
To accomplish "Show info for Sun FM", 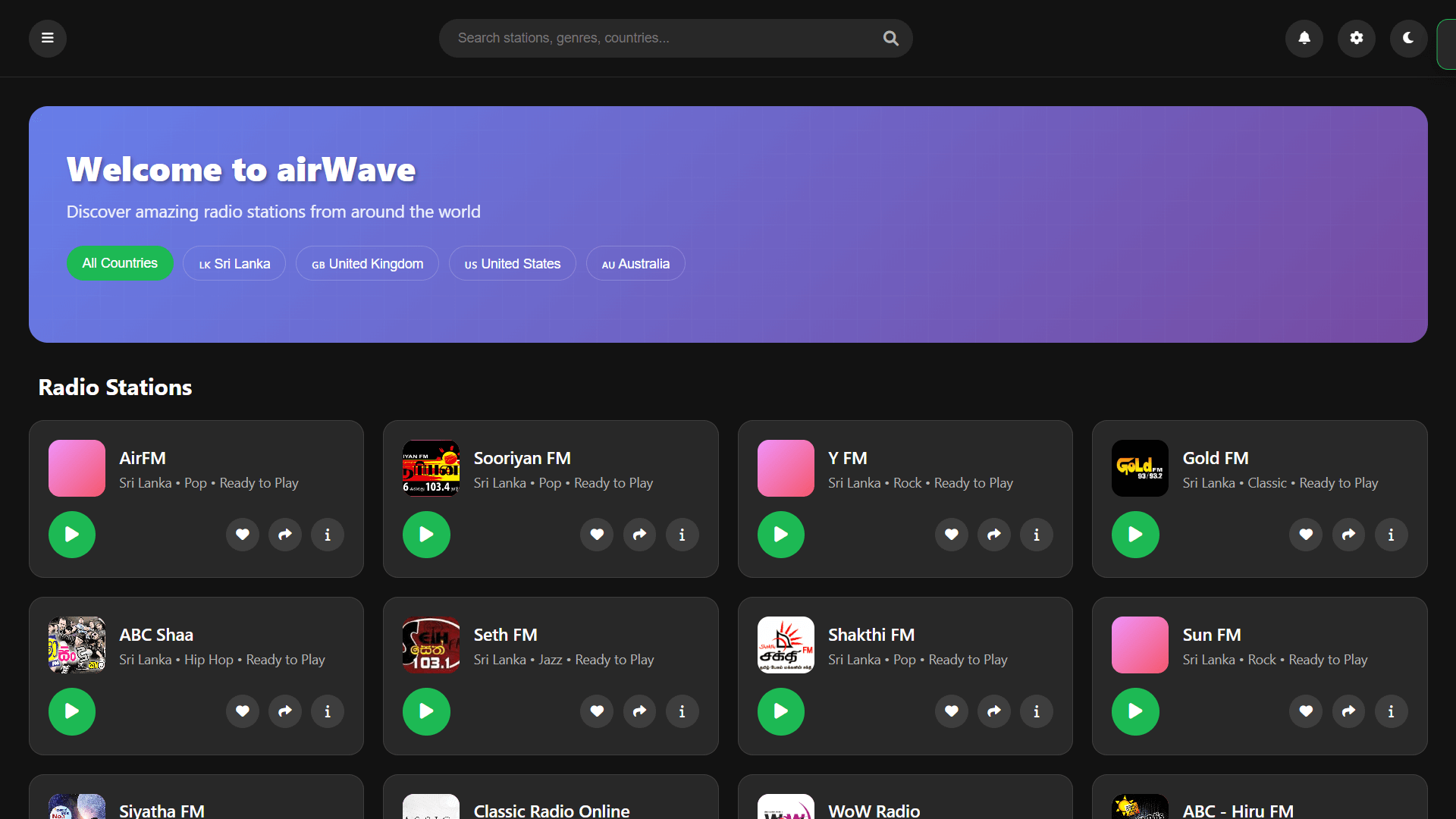I will click(x=1391, y=711).
